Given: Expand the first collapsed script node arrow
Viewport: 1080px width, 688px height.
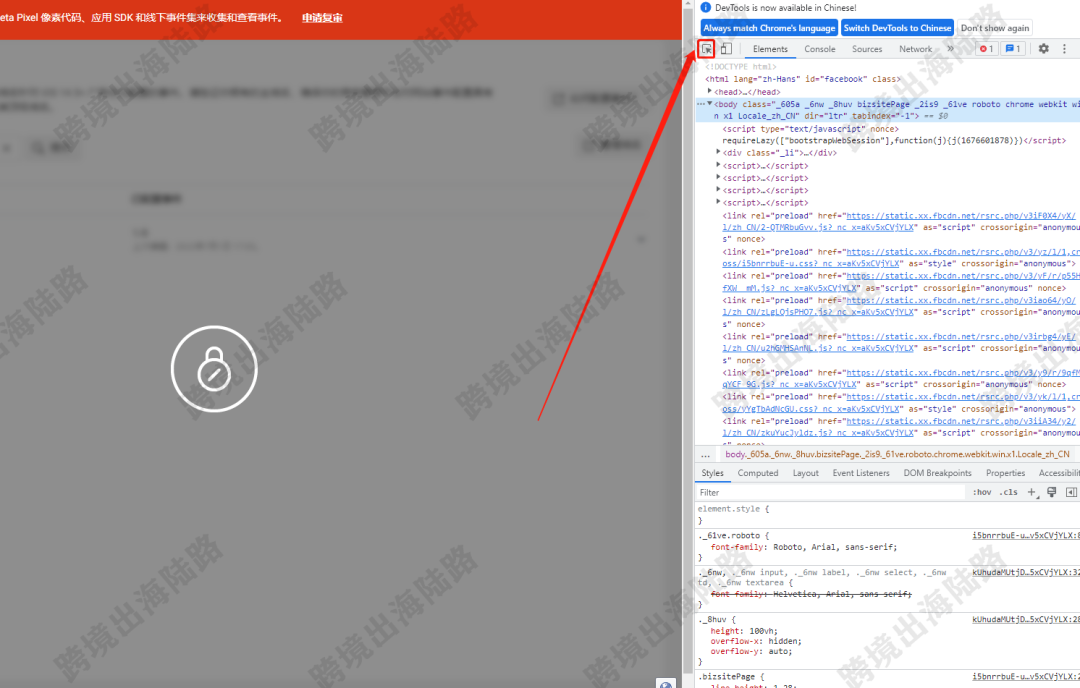Looking at the screenshot, I should coord(718,165).
